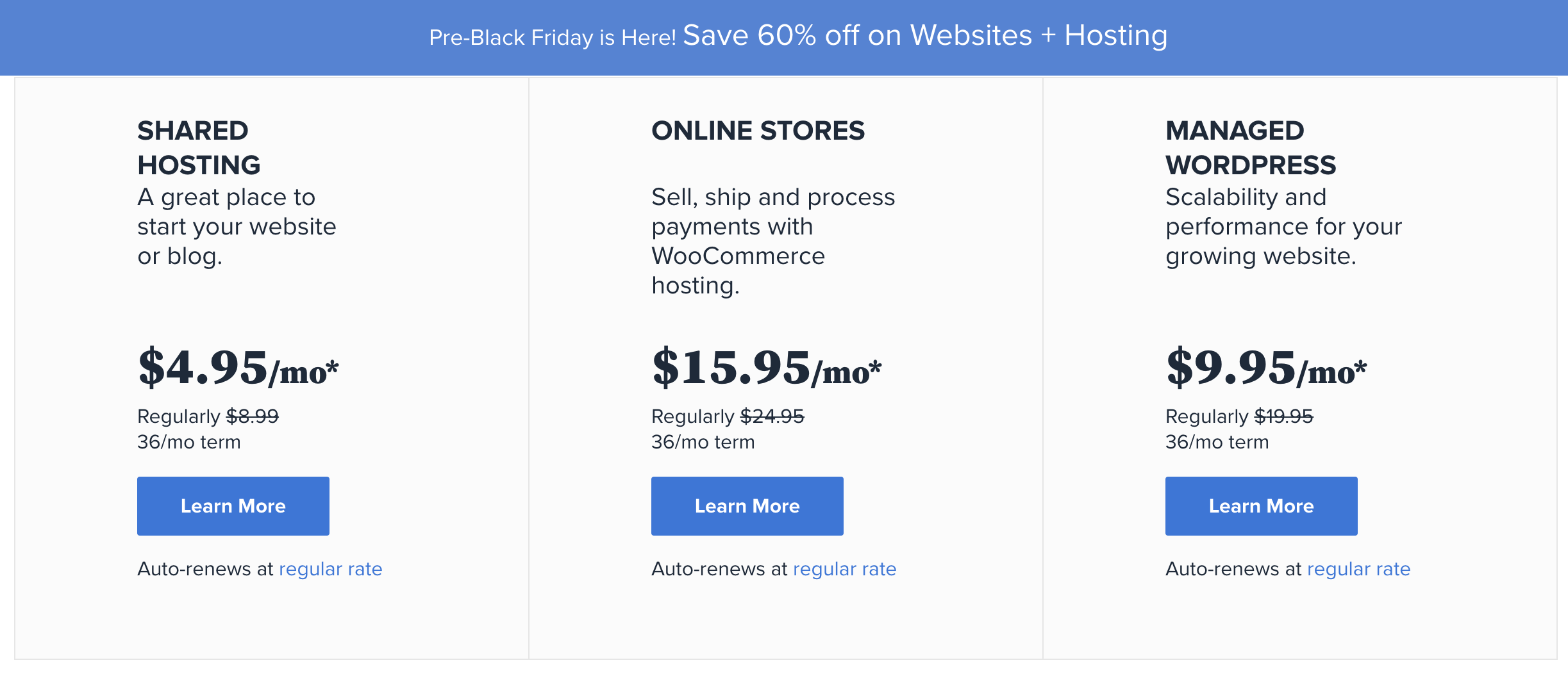The width and height of the screenshot is (1568, 674).
Task: Select the SHARED HOSTING heading
Action: click(x=199, y=147)
